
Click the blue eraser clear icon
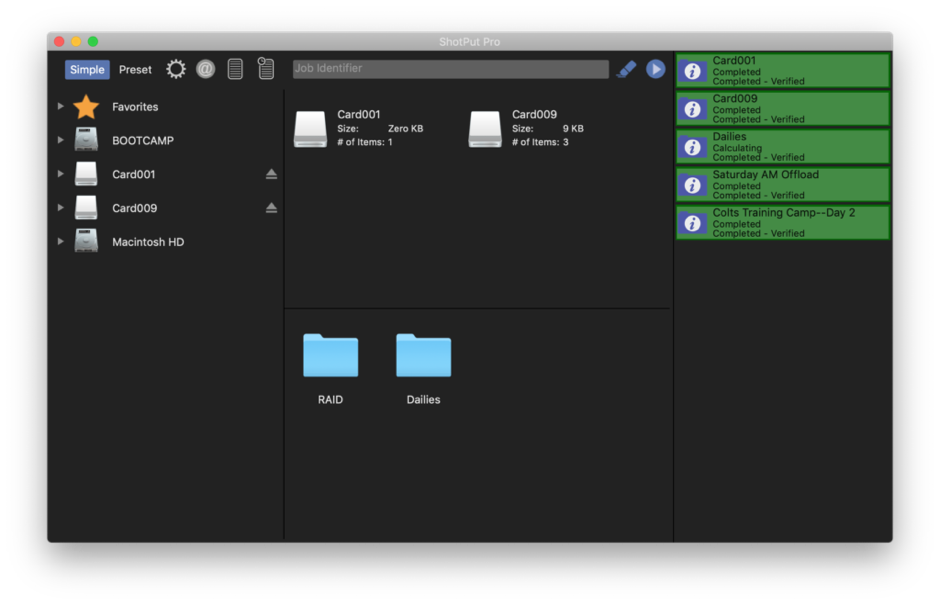click(626, 69)
